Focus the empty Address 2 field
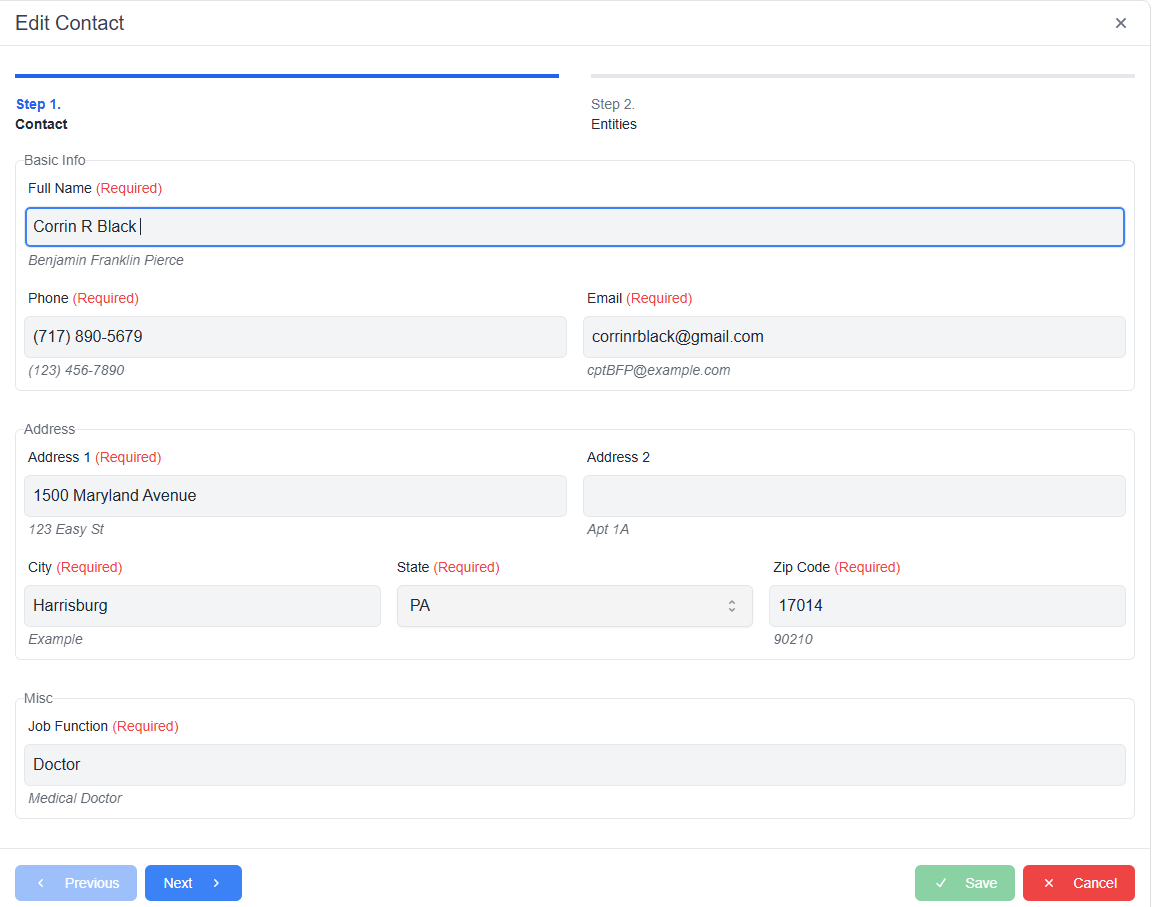Image resolution: width=1152 pixels, height=907 pixels. point(854,496)
